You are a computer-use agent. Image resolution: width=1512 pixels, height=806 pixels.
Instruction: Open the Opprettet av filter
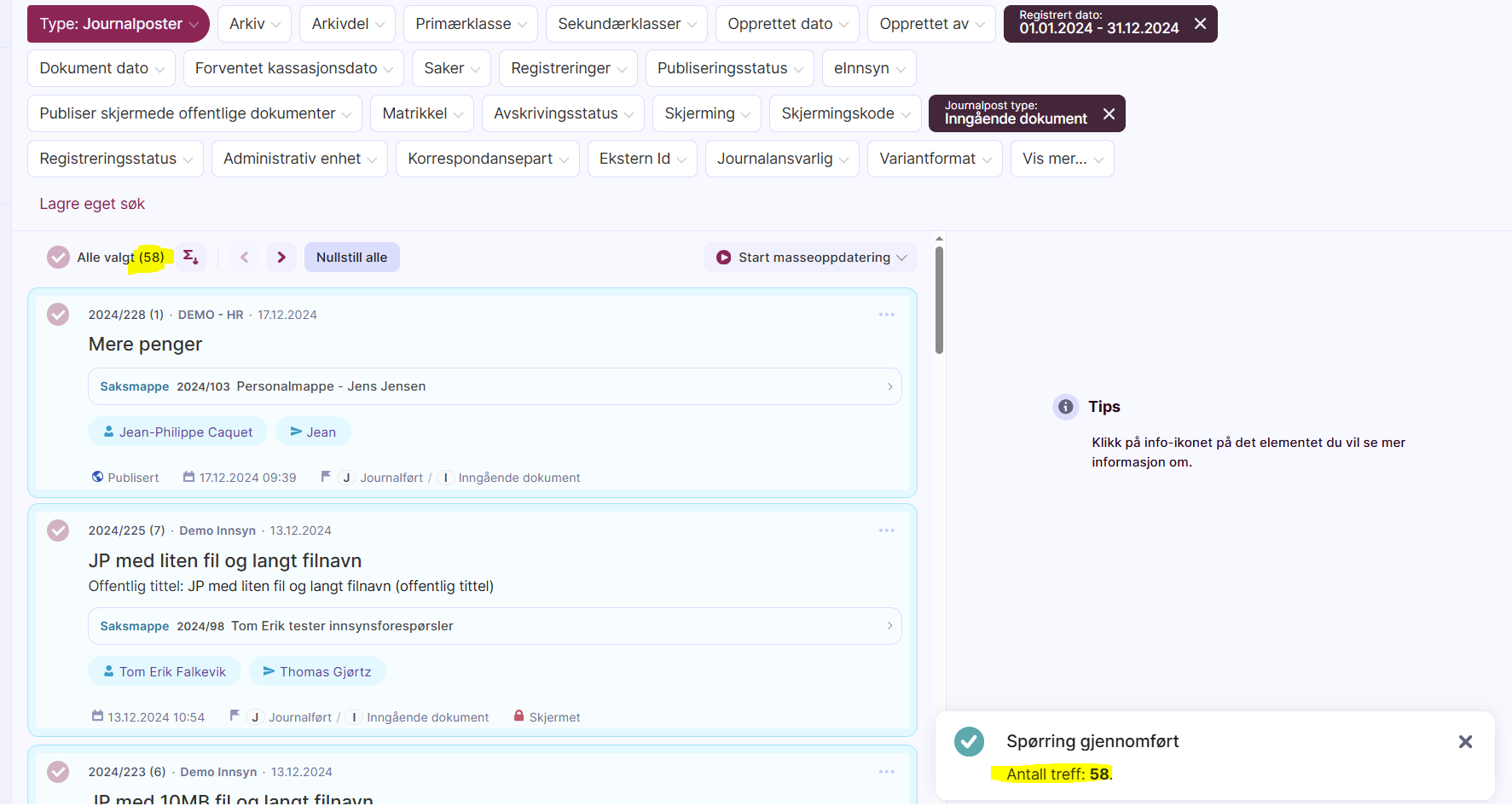coord(931,24)
